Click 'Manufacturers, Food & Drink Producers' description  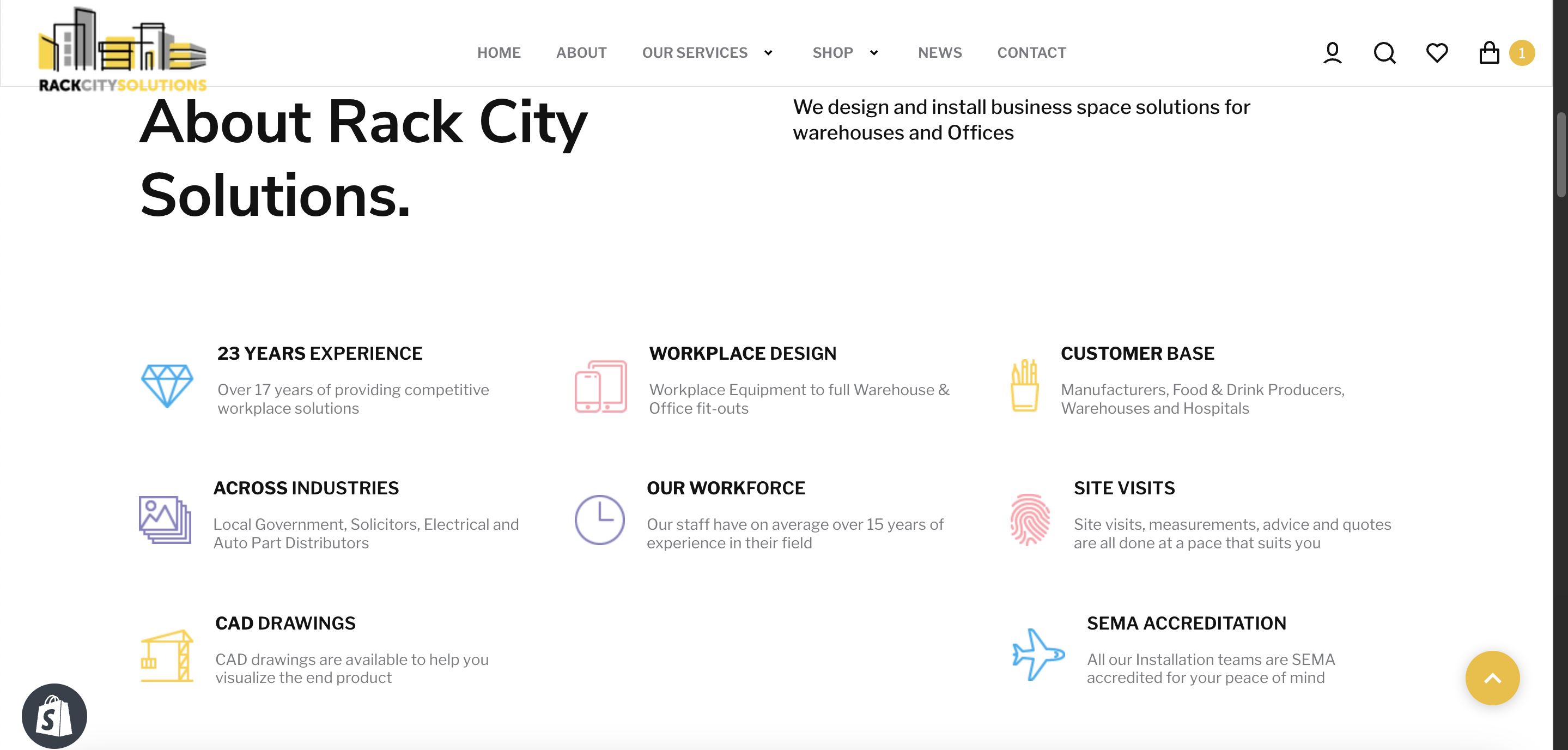tap(1202, 399)
